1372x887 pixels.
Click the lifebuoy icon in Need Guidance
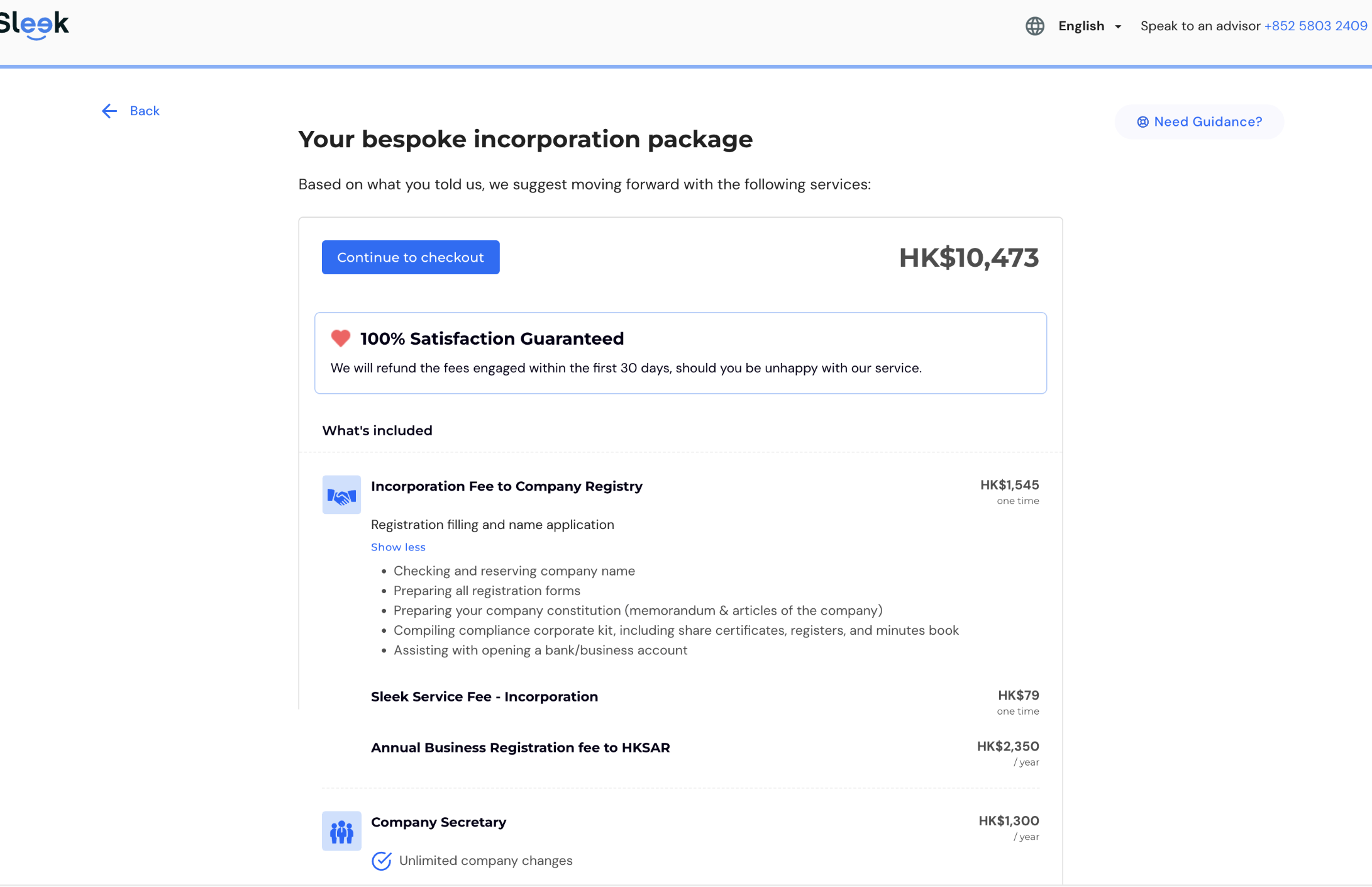tap(1142, 122)
